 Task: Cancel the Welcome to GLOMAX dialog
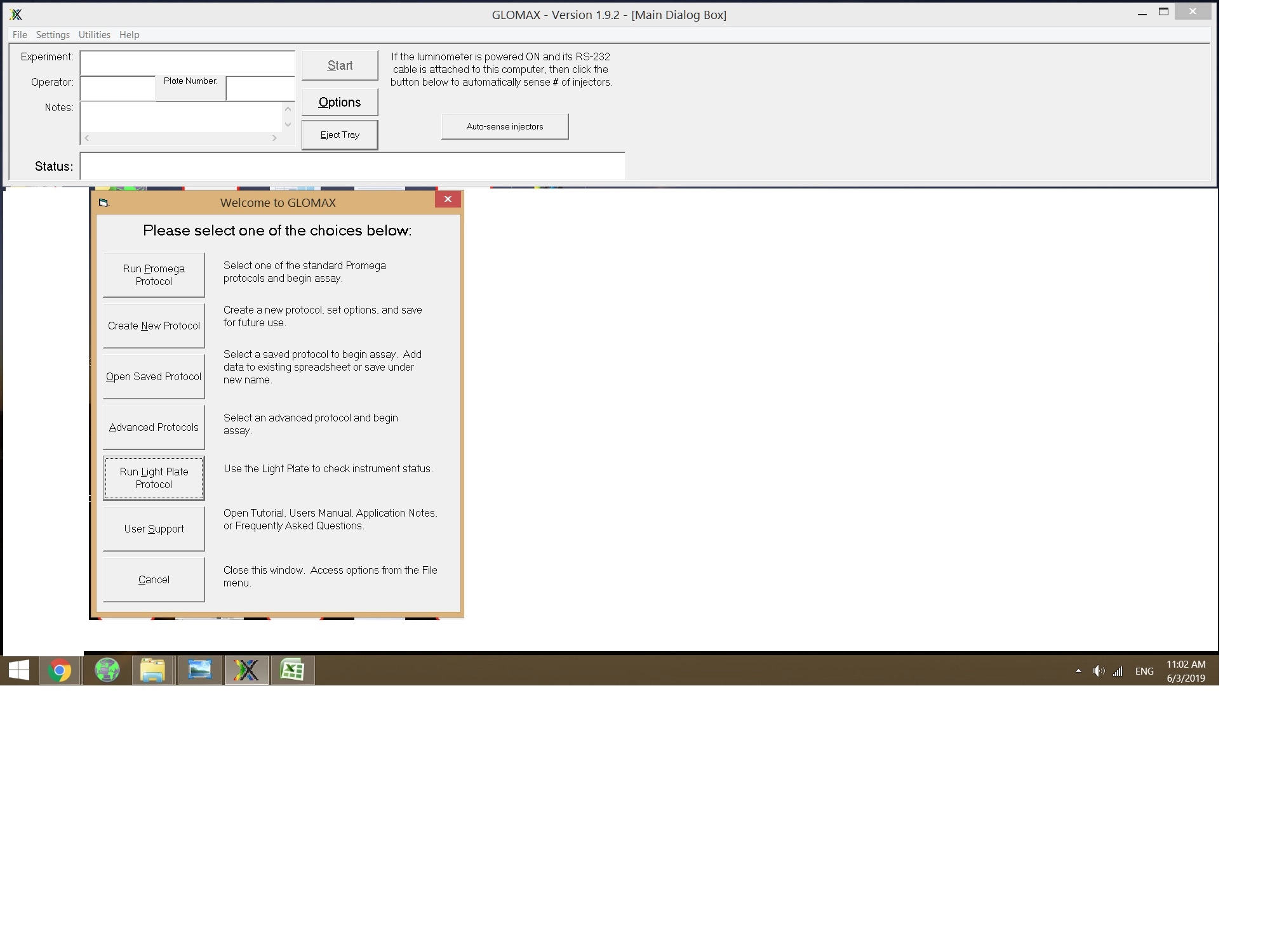153,579
